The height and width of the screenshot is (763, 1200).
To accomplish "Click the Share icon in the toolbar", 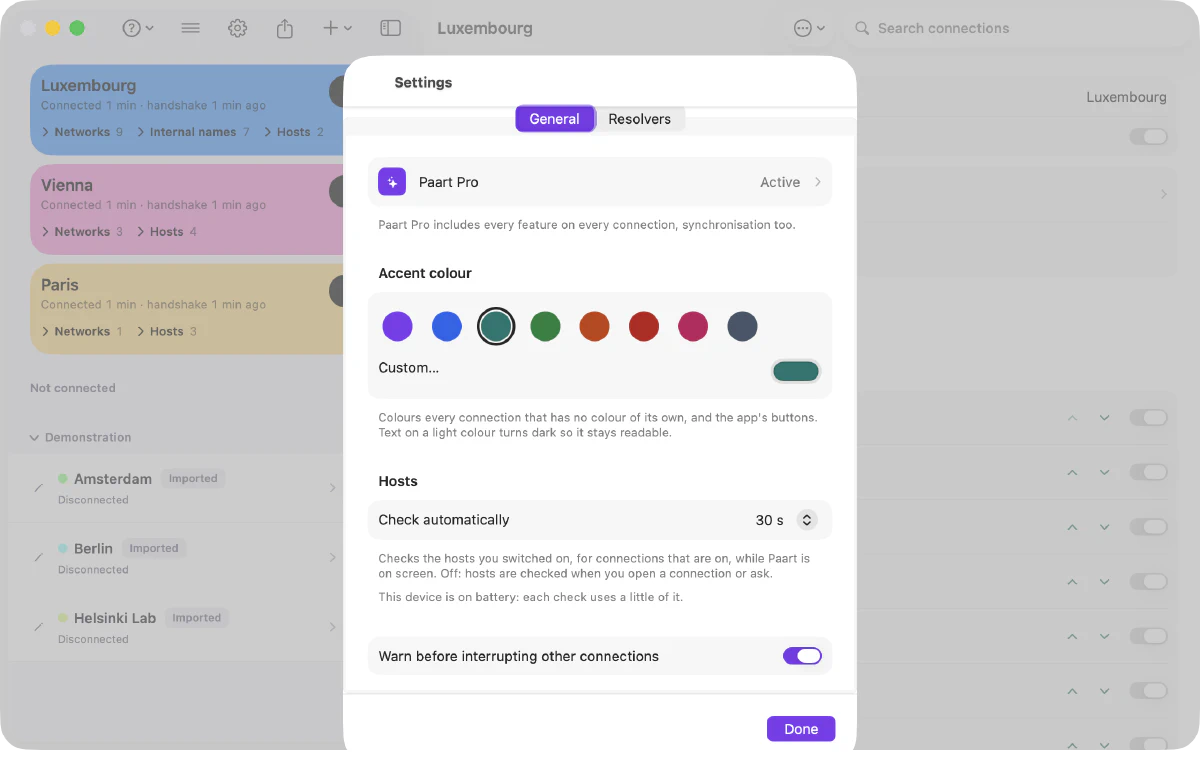I will pos(285,28).
